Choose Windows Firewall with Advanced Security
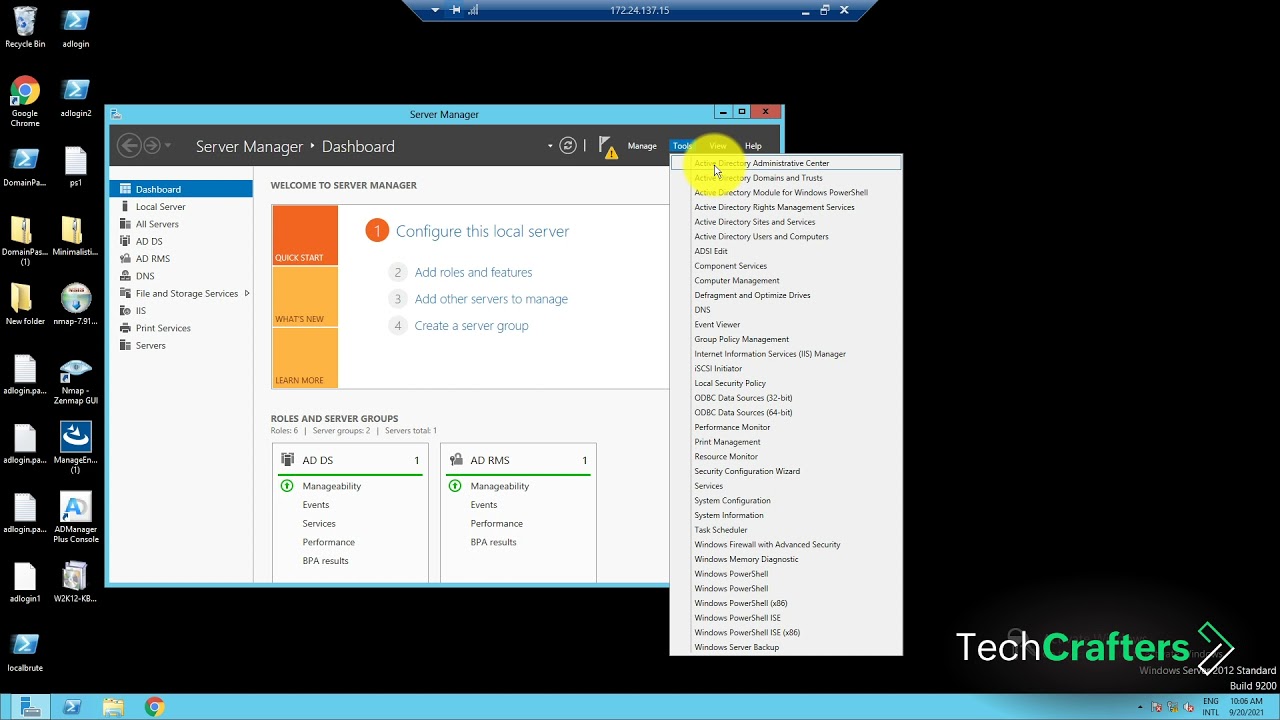This screenshot has height=720, width=1280. pos(786,545)
